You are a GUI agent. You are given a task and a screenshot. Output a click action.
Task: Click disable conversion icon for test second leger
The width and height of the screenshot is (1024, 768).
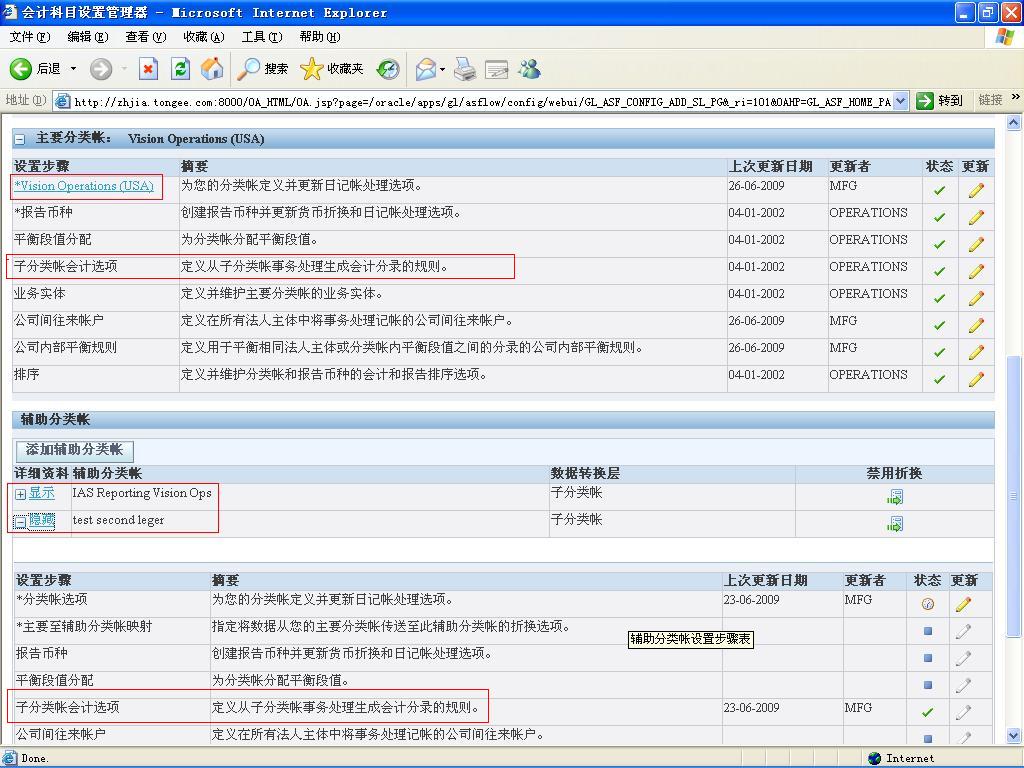895,524
